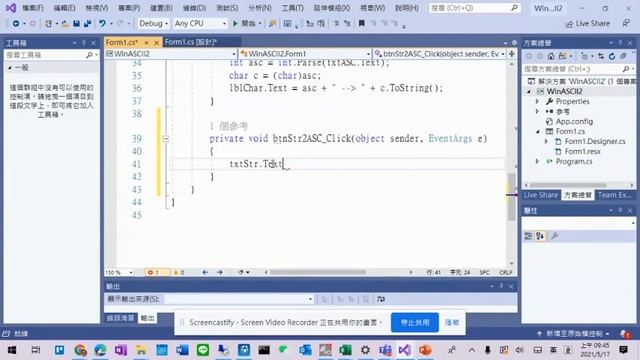The image size is (640, 360).
Task: Click the categorized view icon in Properties panel
Action: pos(529,236)
